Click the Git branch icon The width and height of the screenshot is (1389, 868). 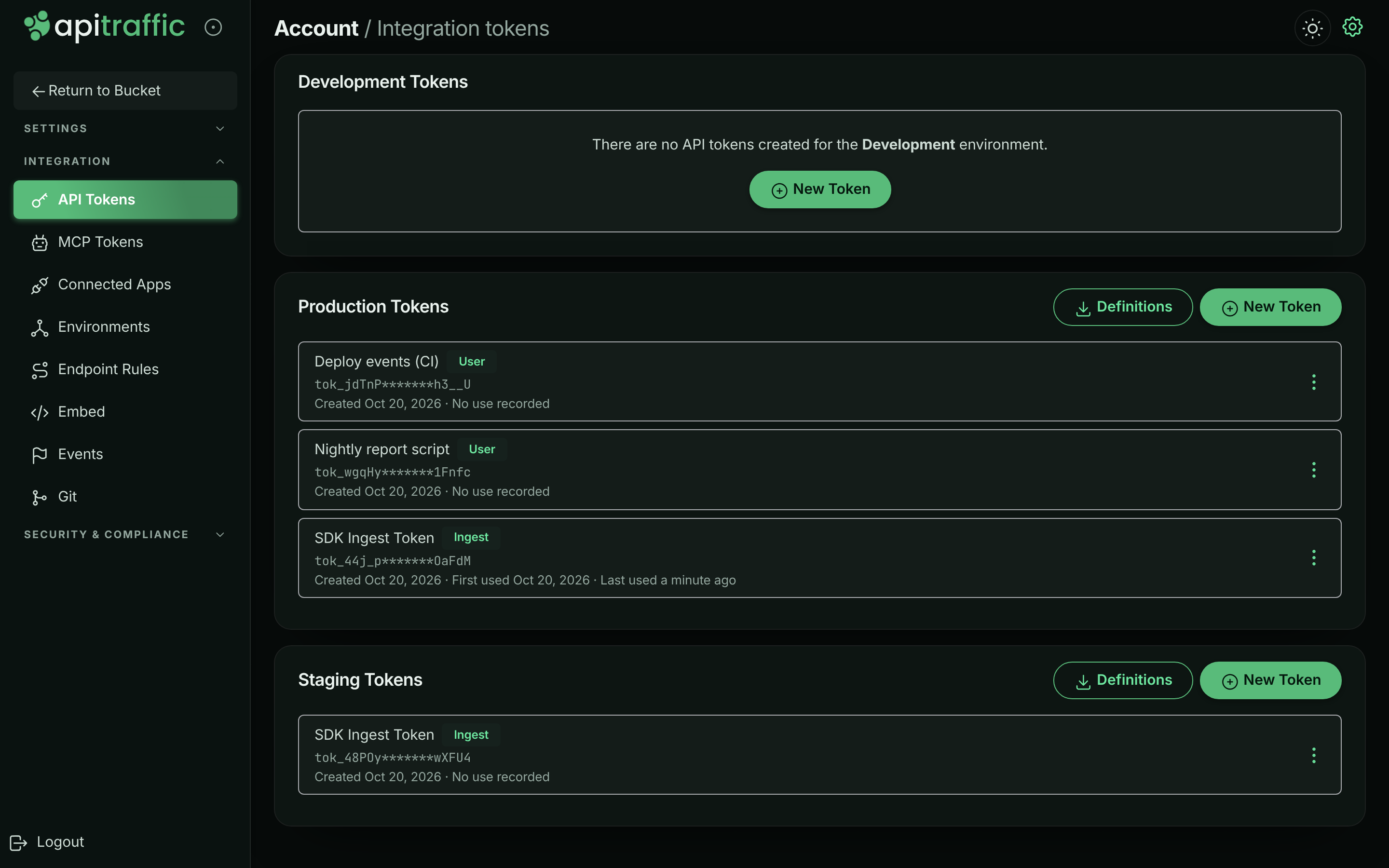tap(40, 498)
